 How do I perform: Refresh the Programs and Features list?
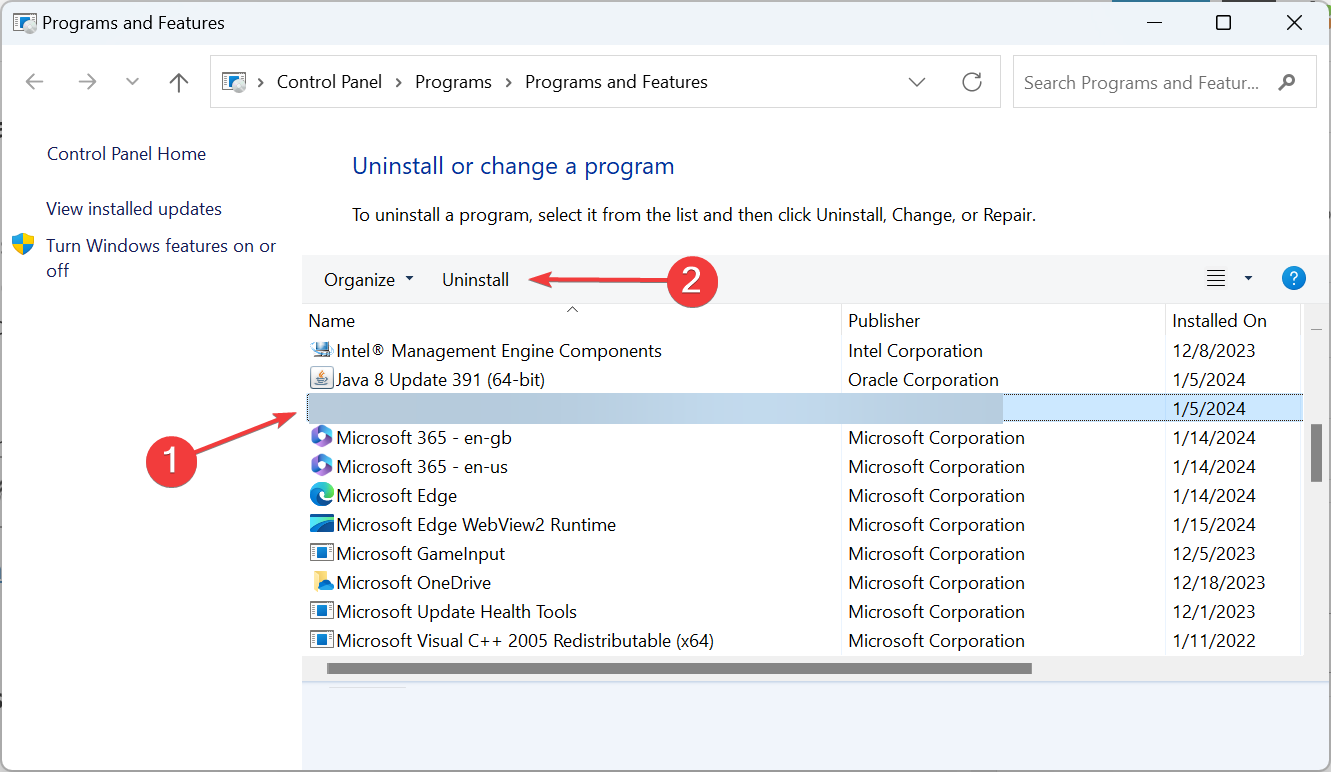coord(972,82)
